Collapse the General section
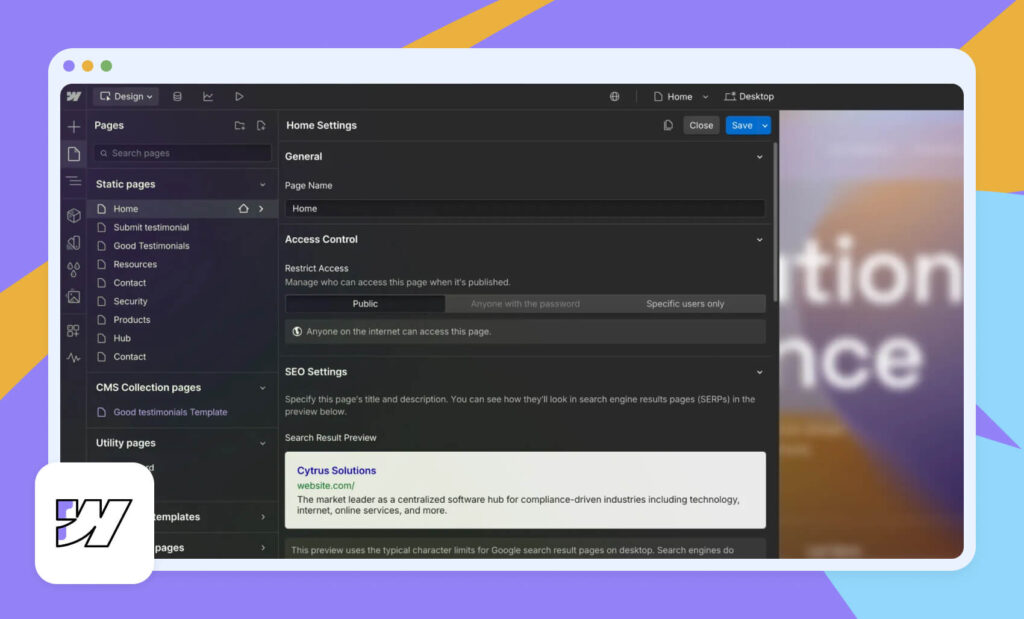1024x619 pixels. pyautogui.click(x=760, y=157)
